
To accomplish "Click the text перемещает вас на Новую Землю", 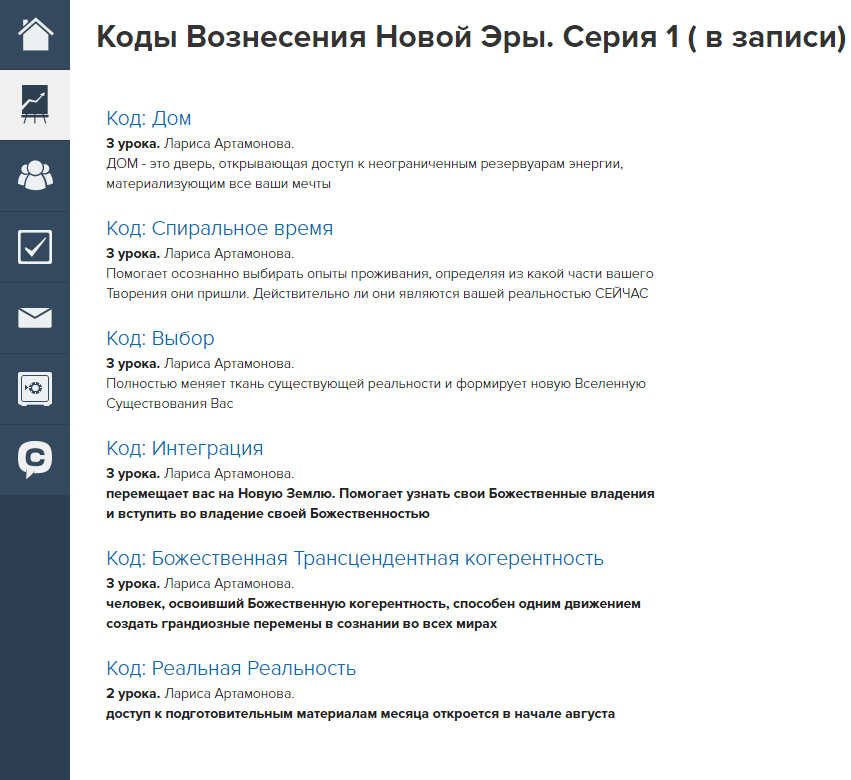I will [380, 503].
